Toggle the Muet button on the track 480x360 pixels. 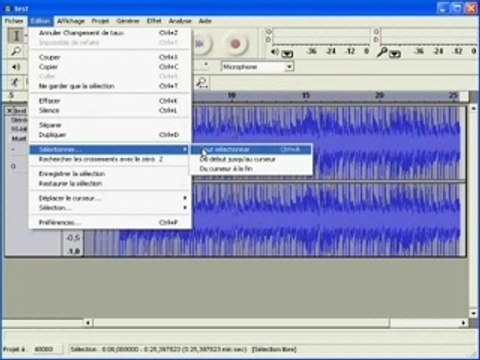coord(19,138)
